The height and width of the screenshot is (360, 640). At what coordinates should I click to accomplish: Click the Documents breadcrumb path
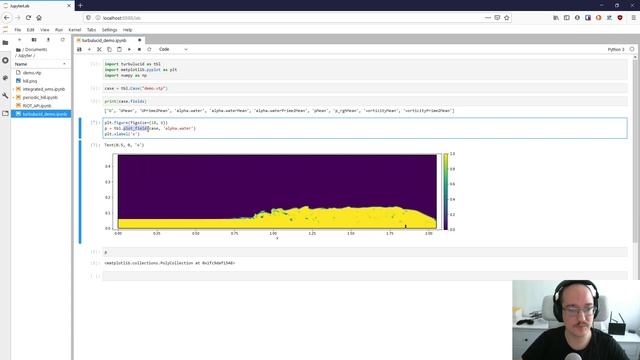[x=35, y=50]
